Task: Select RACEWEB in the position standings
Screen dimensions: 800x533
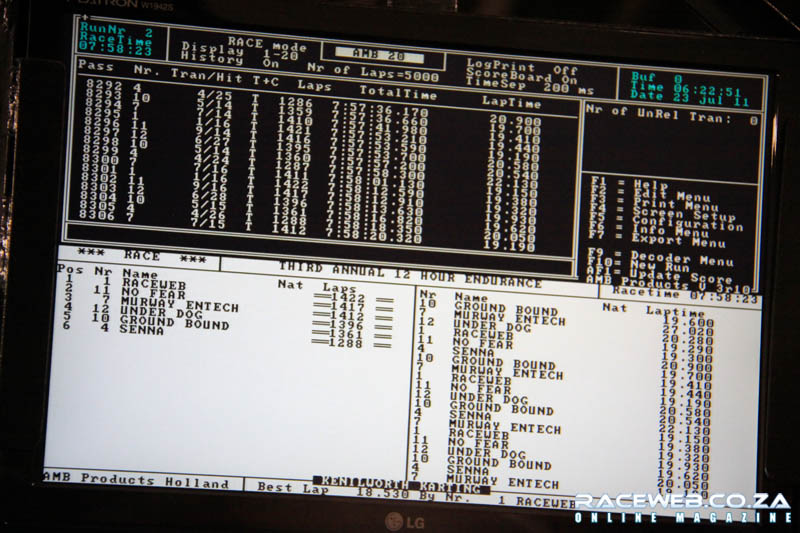Action: (150, 284)
